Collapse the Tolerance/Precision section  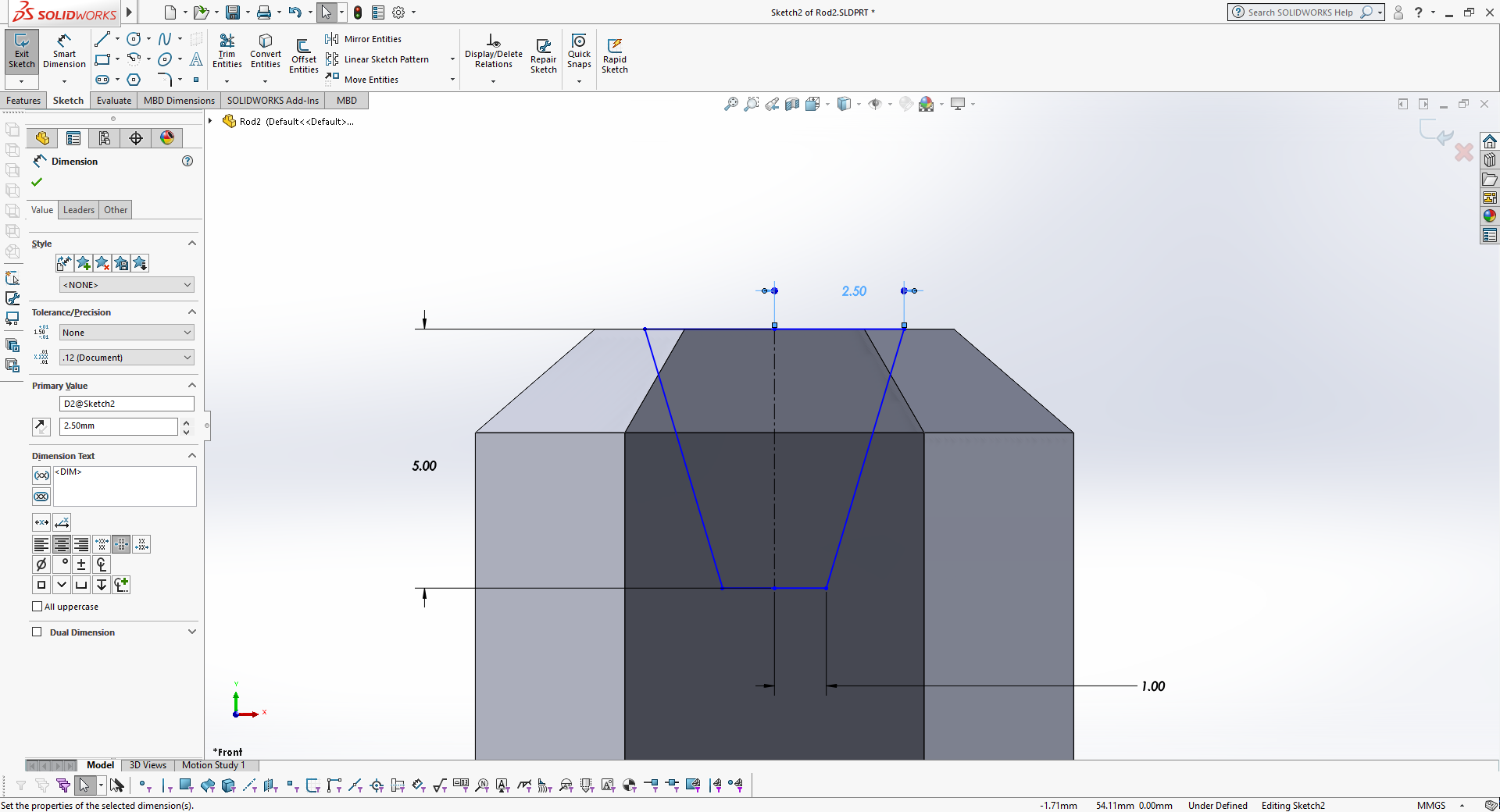192,312
